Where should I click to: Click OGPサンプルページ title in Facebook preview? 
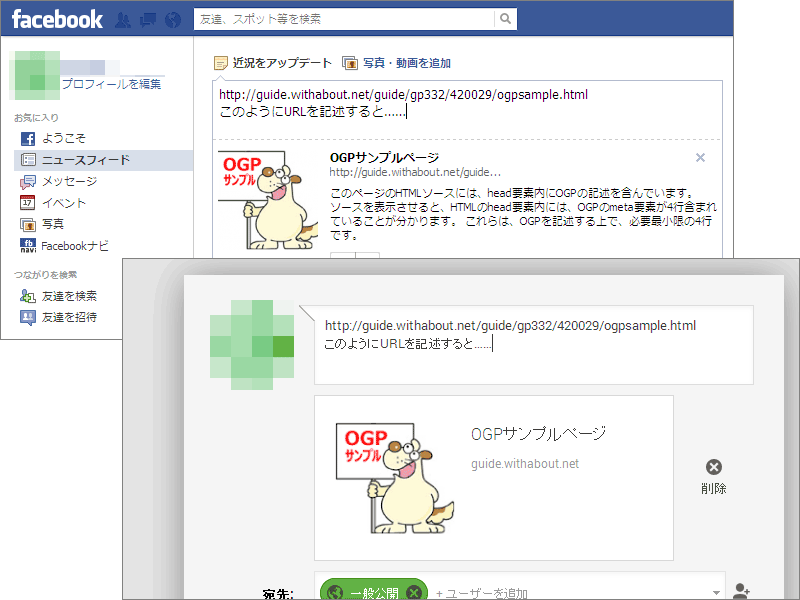coord(384,158)
